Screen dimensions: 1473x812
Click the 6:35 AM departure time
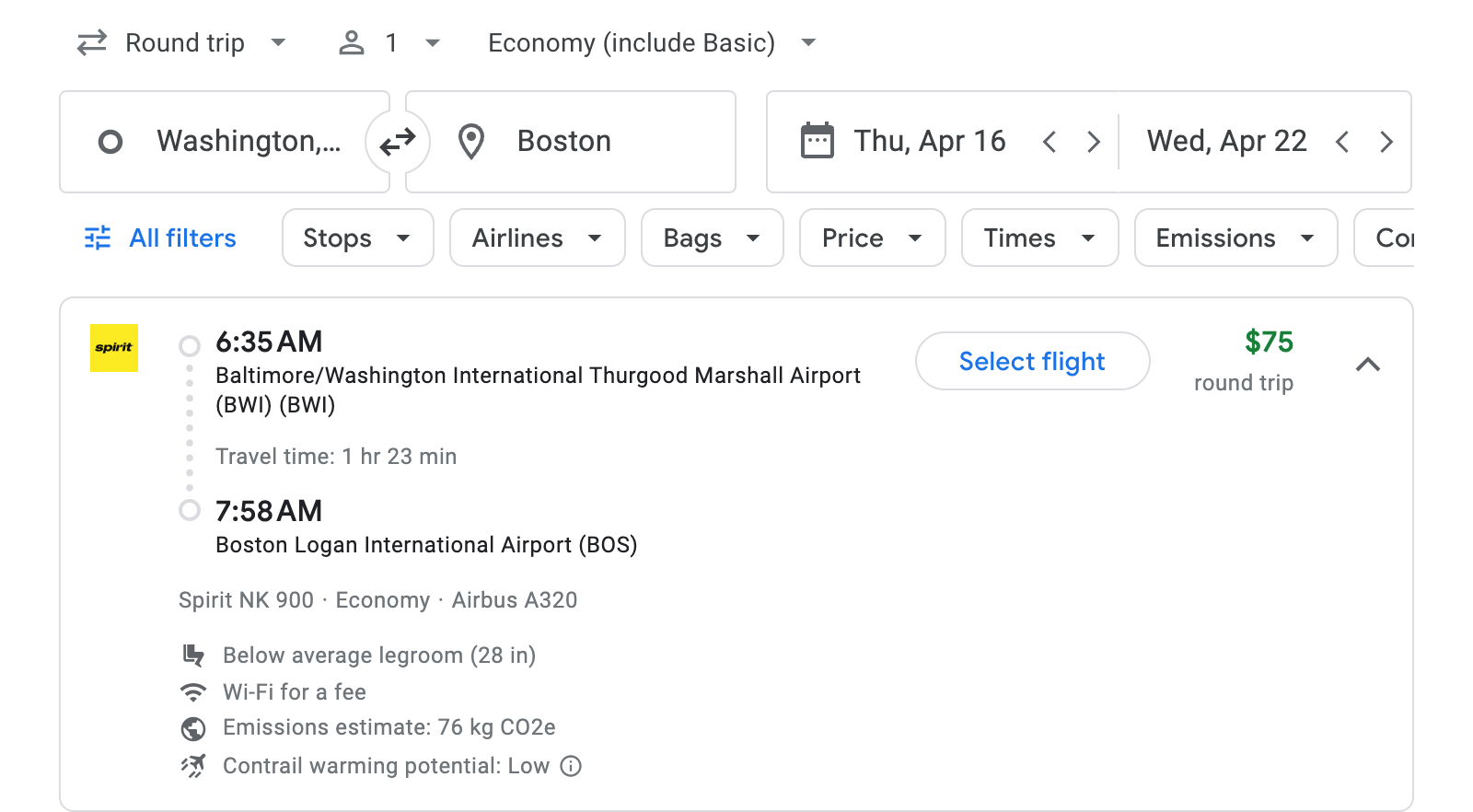[x=269, y=342]
